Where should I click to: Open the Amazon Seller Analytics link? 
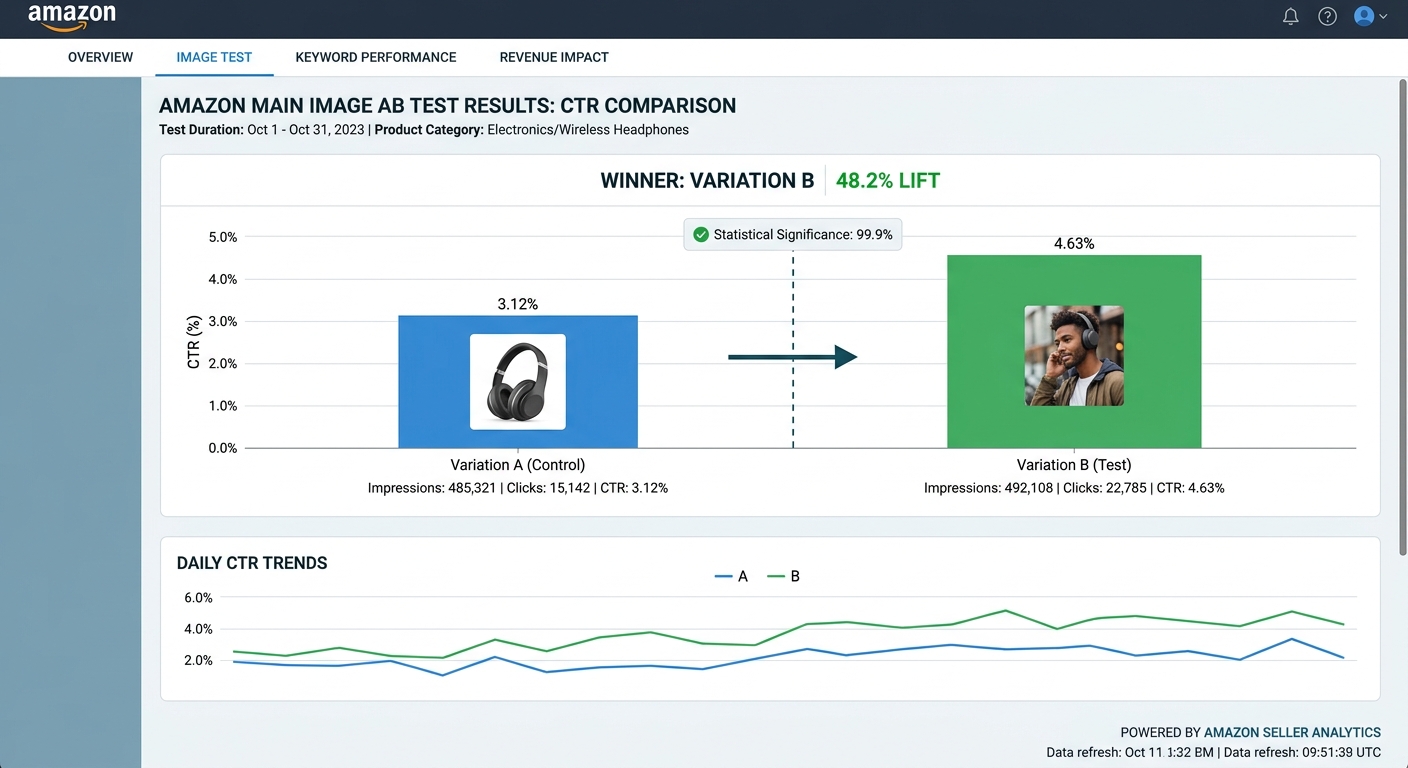point(1292,733)
